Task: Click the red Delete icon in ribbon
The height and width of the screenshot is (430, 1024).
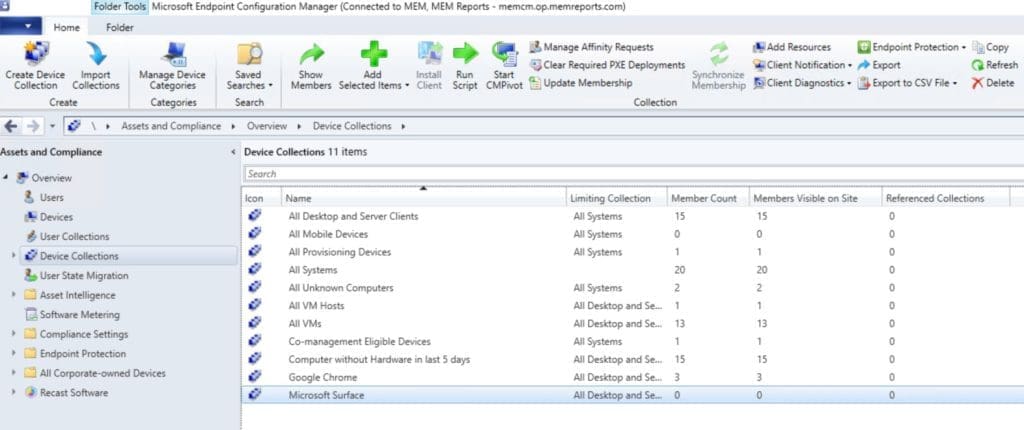Action: point(978,83)
